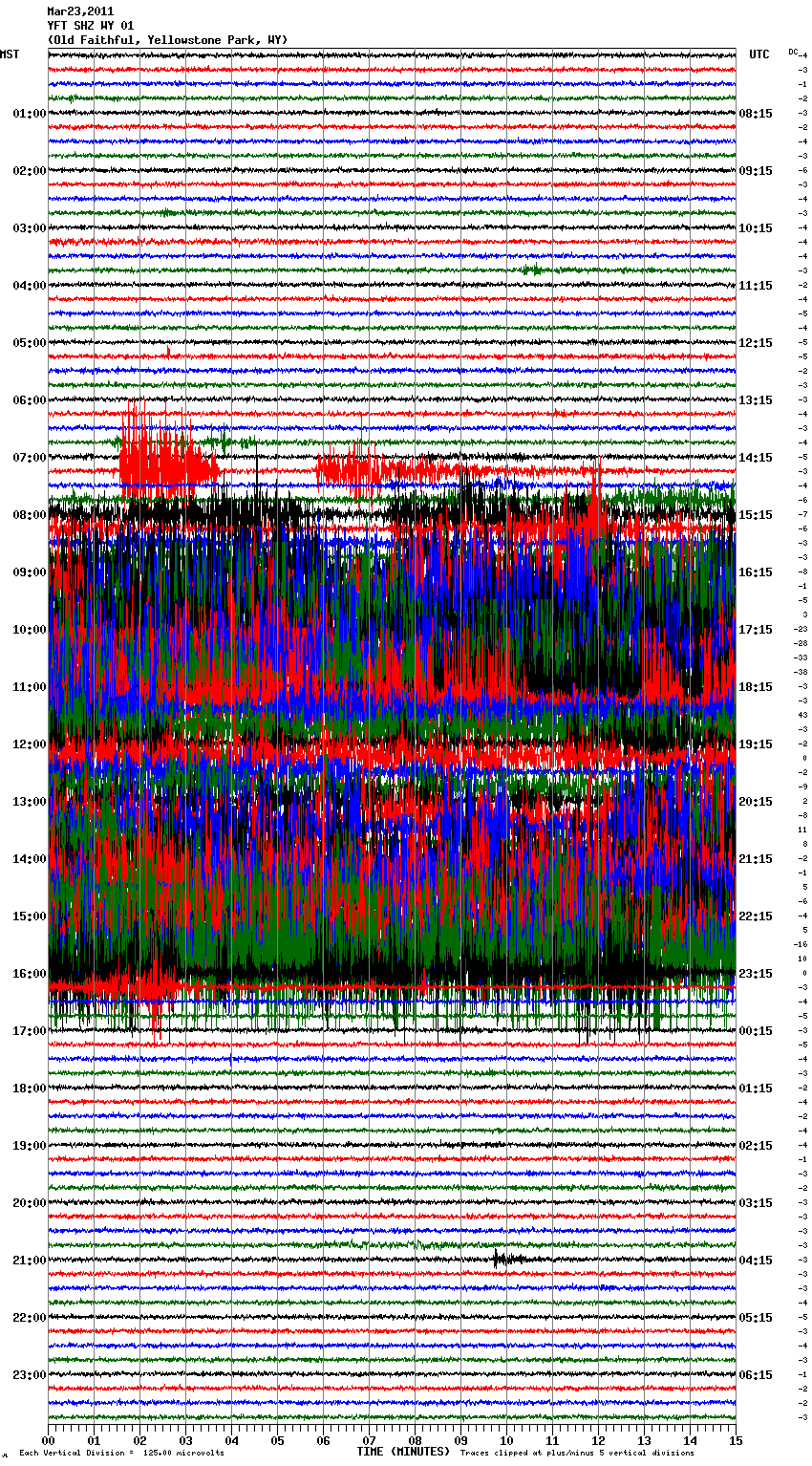
Task: Click the UTC timezone label
Action: [x=759, y=54]
